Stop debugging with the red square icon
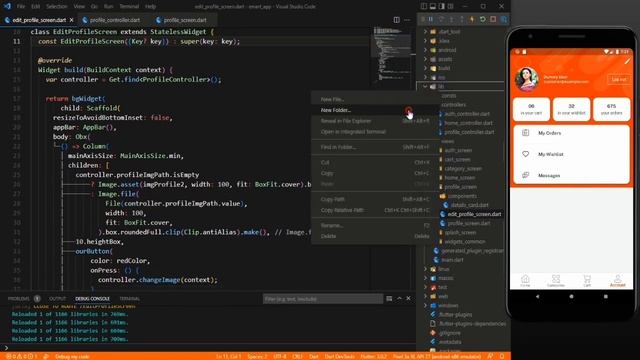 point(493,19)
